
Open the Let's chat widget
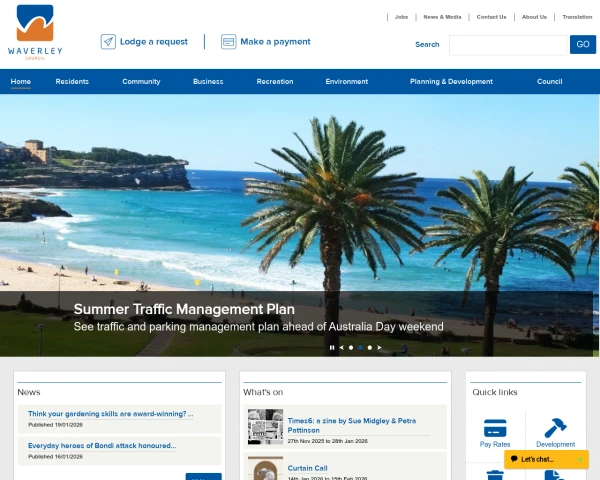546,459
